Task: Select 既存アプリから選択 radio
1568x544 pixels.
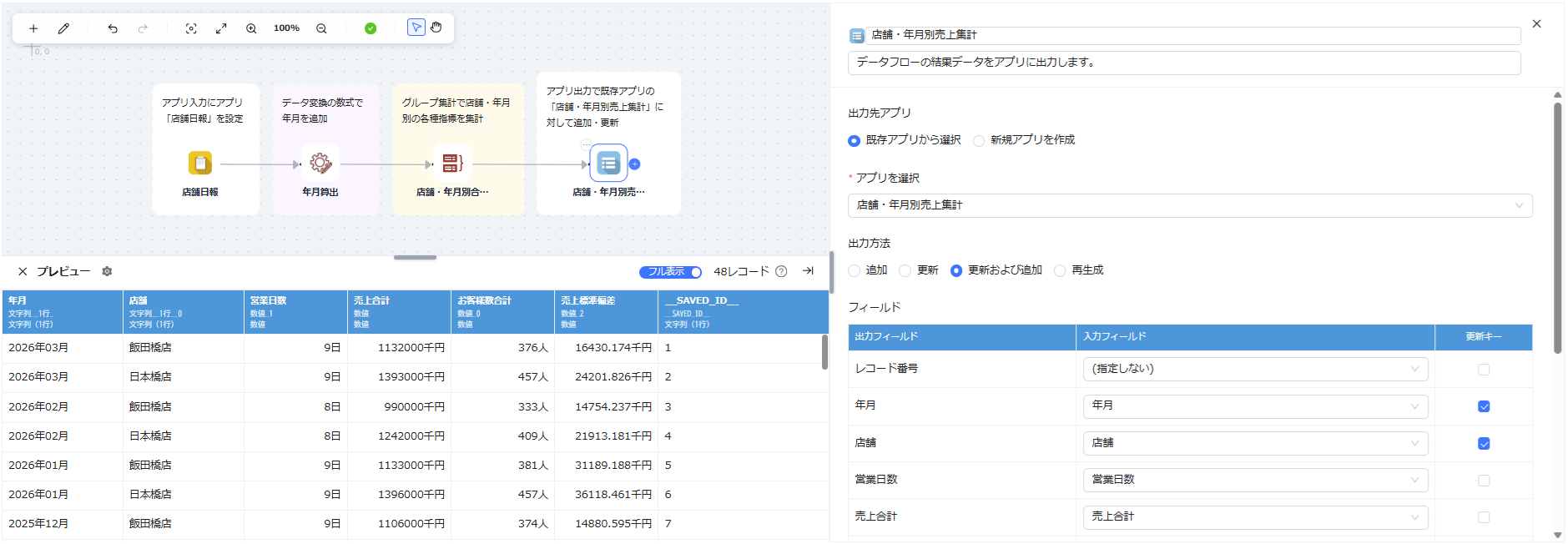Action: [x=854, y=141]
